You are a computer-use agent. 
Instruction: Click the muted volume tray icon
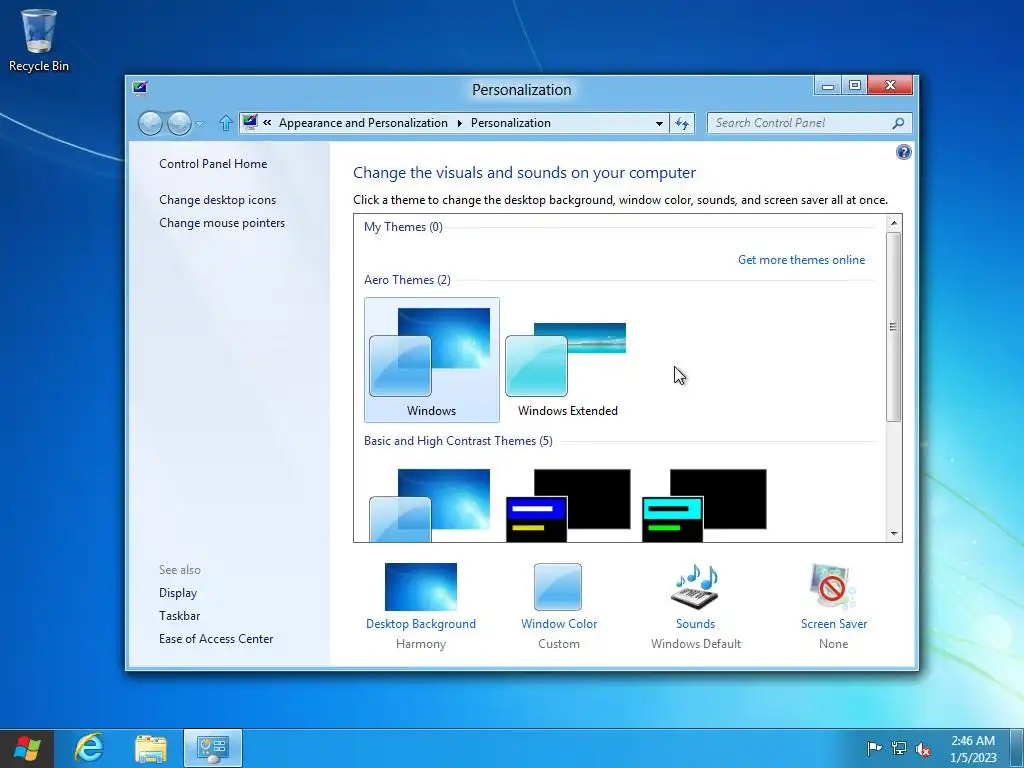923,748
